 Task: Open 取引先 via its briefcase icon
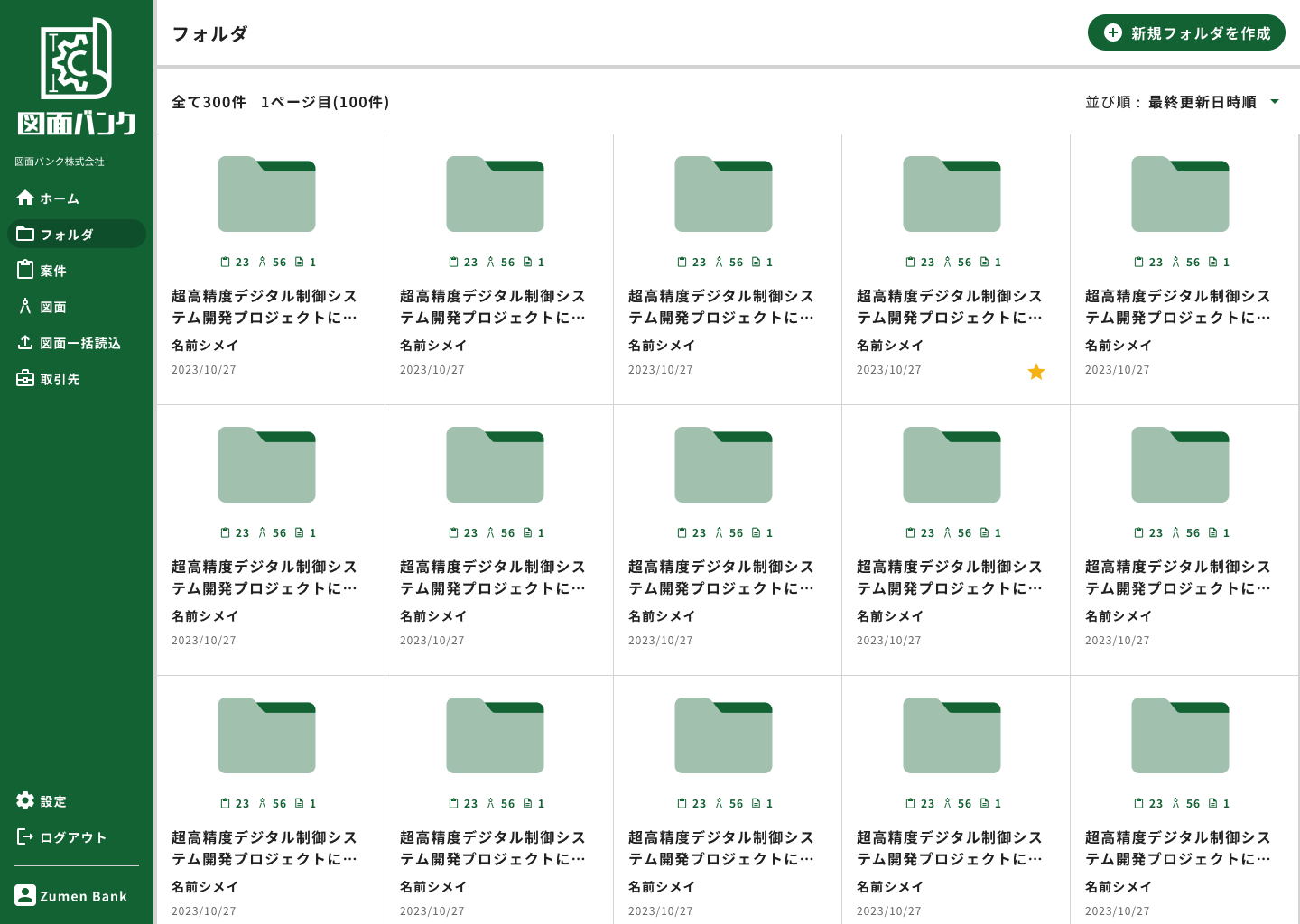pos(25,378)
